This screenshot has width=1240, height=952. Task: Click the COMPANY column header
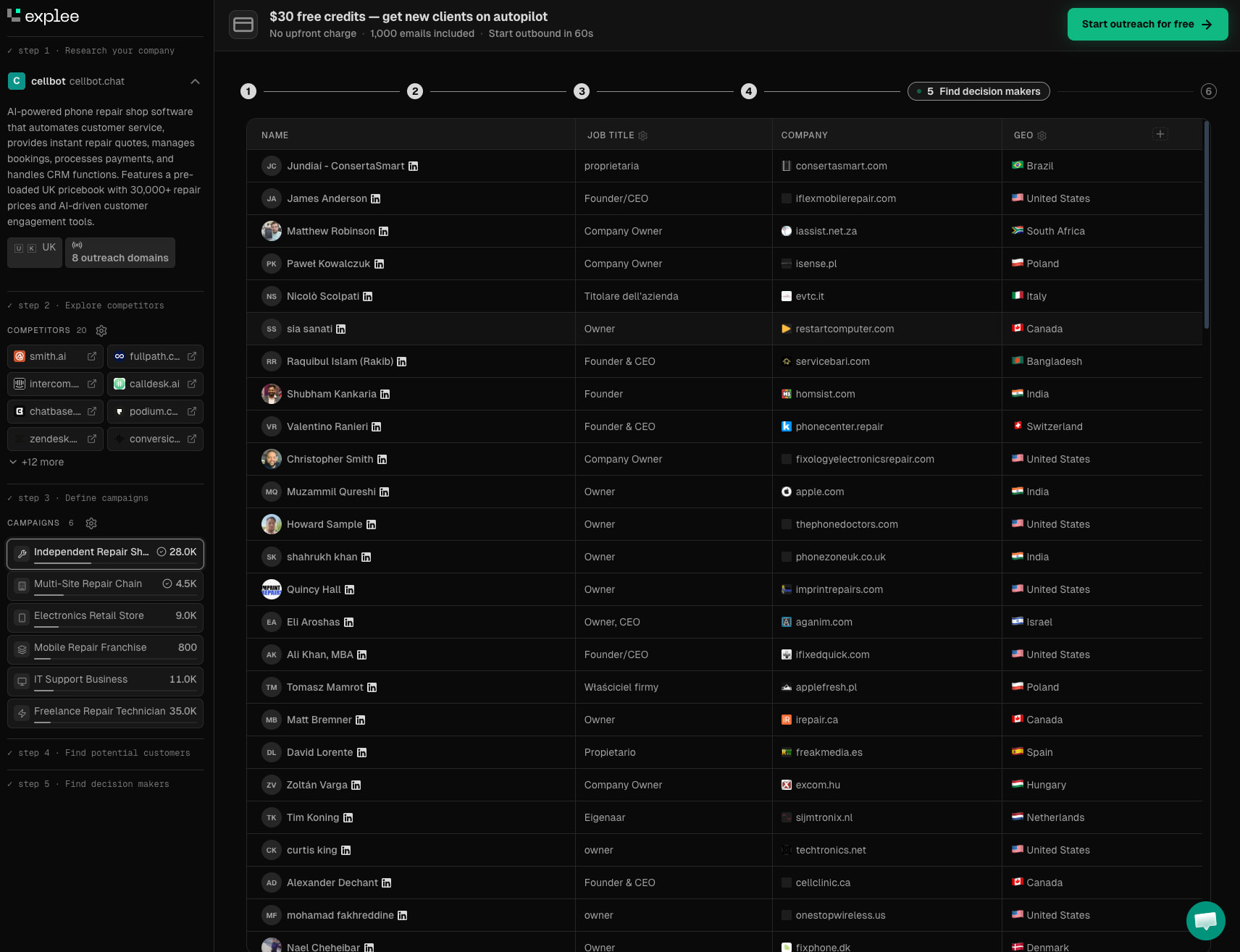[x=805, y=135]
